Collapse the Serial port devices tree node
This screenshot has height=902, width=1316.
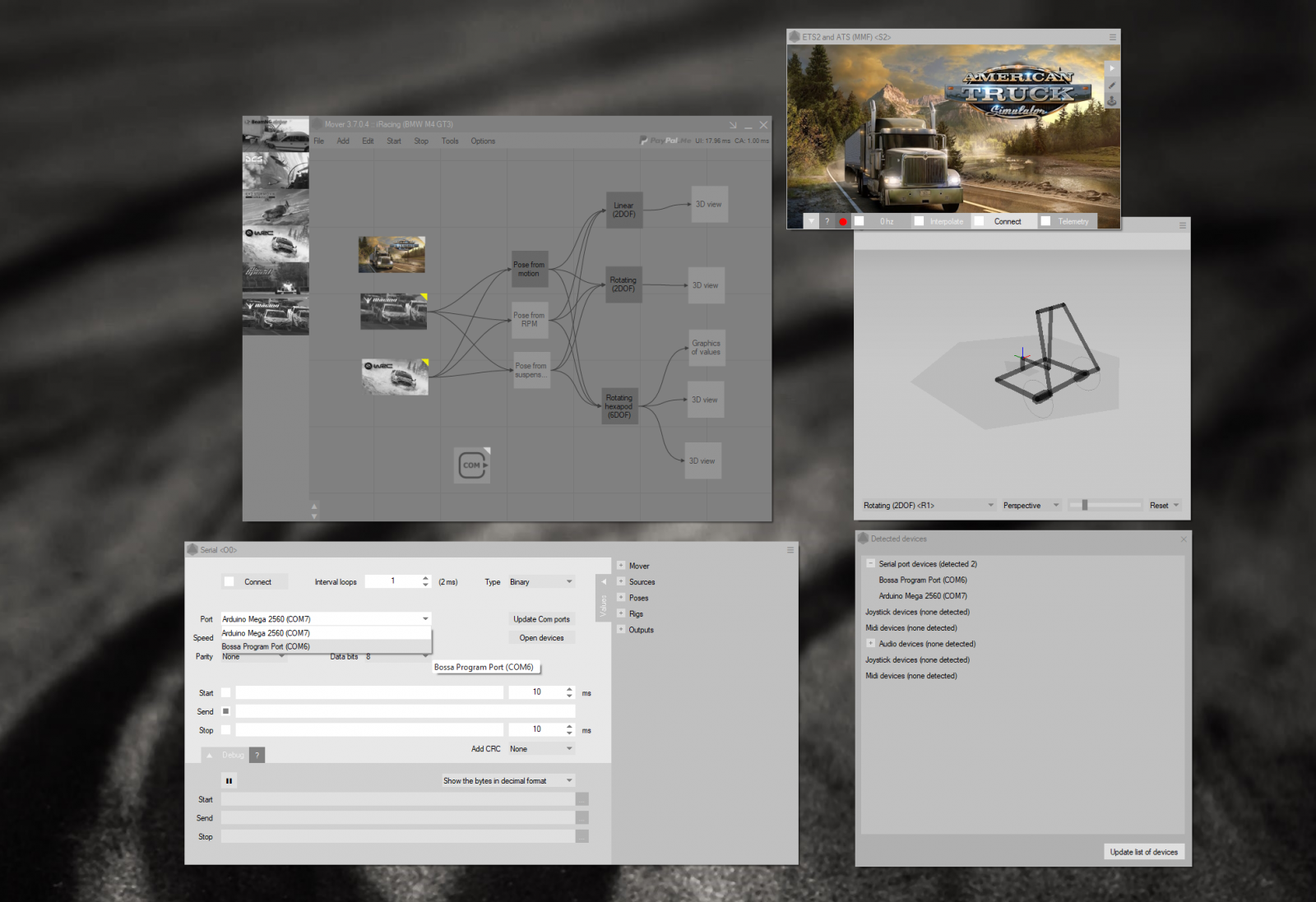[x=870, y=564]
